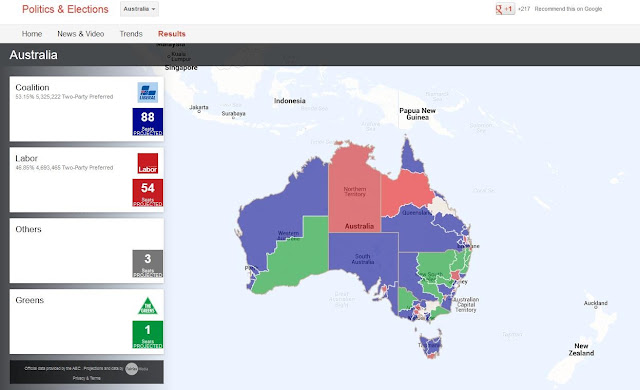Select the Coalition 88 seats box

click(148, 122)
